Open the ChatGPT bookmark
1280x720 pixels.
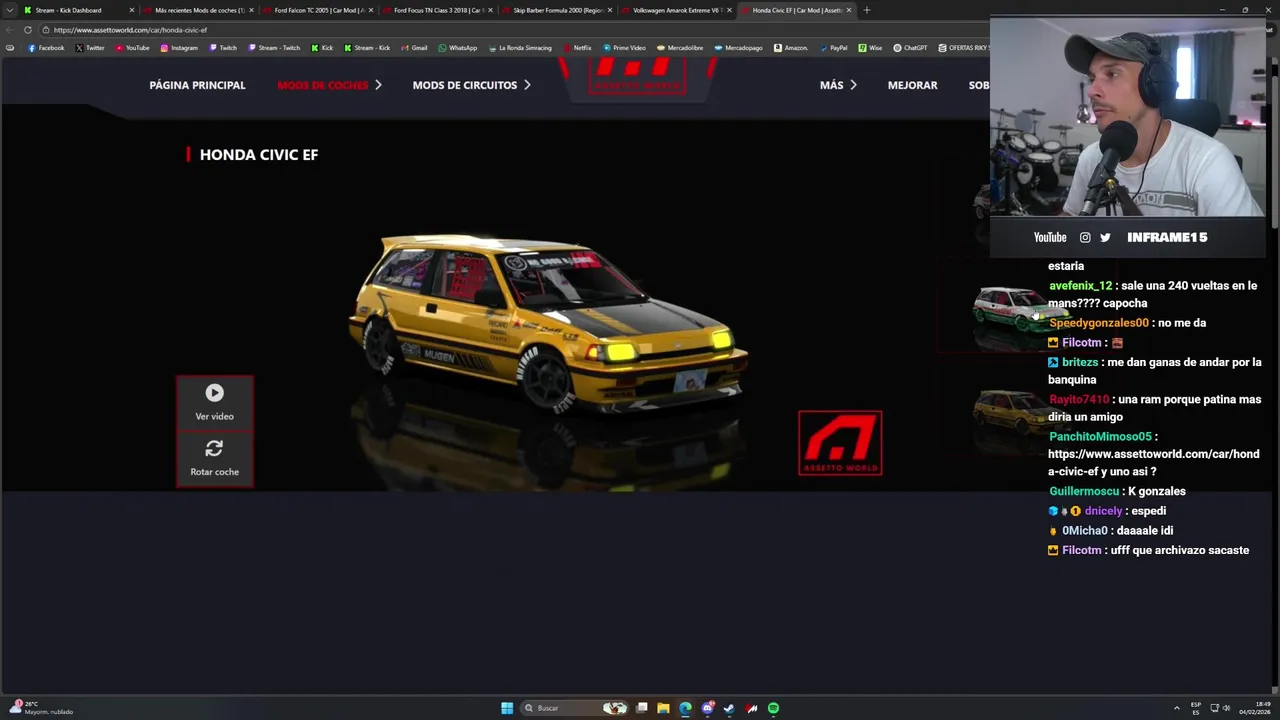tap(911, 48)
